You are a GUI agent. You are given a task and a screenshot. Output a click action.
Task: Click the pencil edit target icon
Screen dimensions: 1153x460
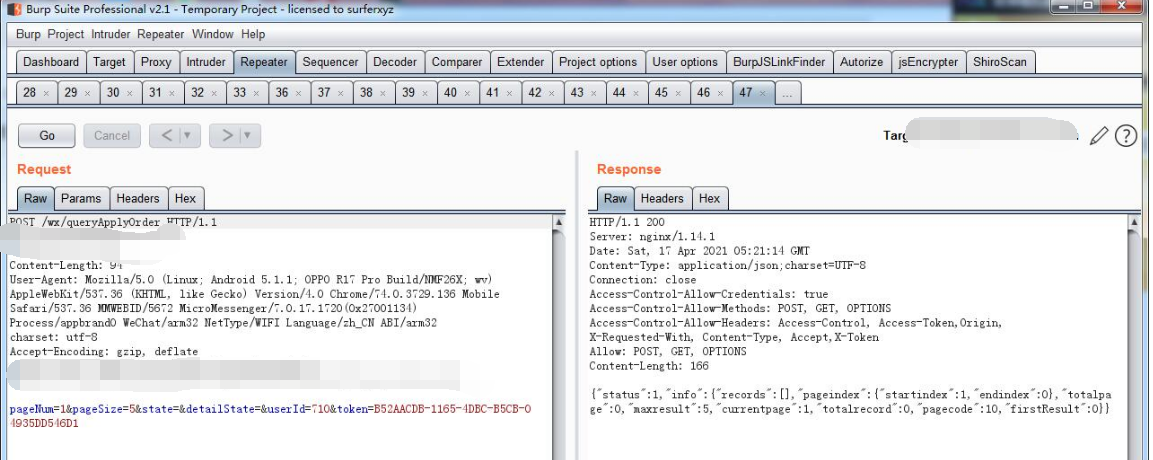(1099, 135)
